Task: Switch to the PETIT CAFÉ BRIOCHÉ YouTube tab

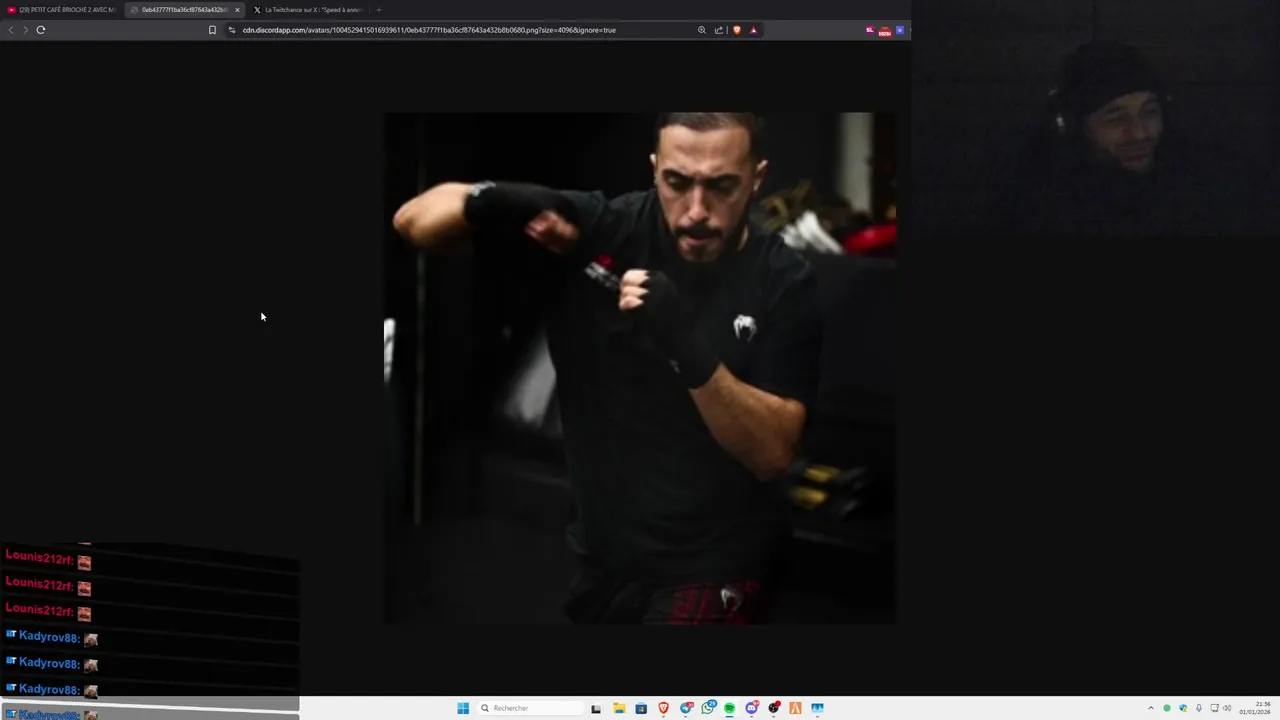Action: point(61,10)
